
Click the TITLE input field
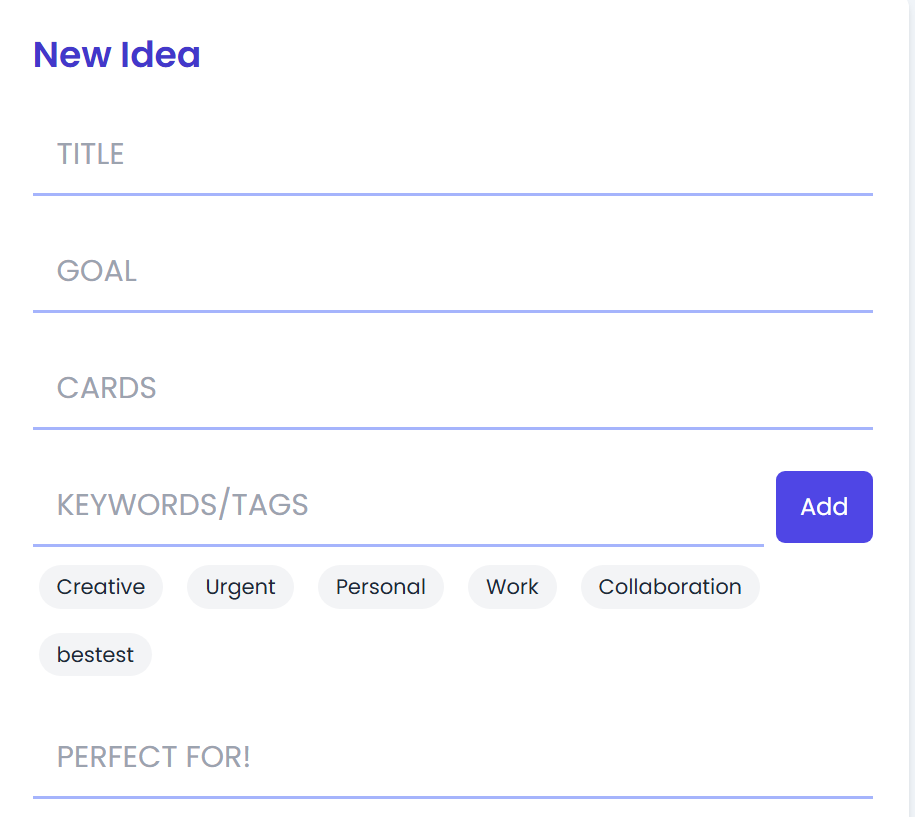452,155
